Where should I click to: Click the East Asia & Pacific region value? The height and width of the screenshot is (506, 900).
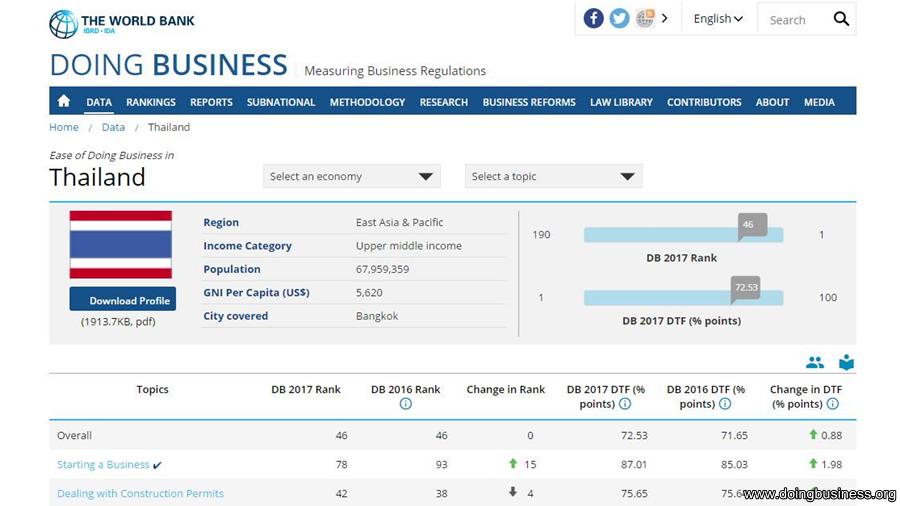tap(399, 222)
